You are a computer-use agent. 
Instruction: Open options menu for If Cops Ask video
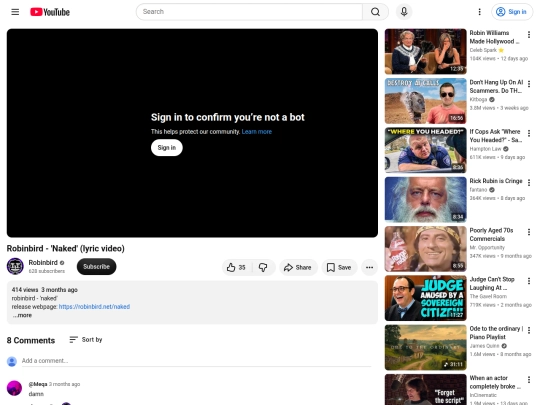coord(529,133)
